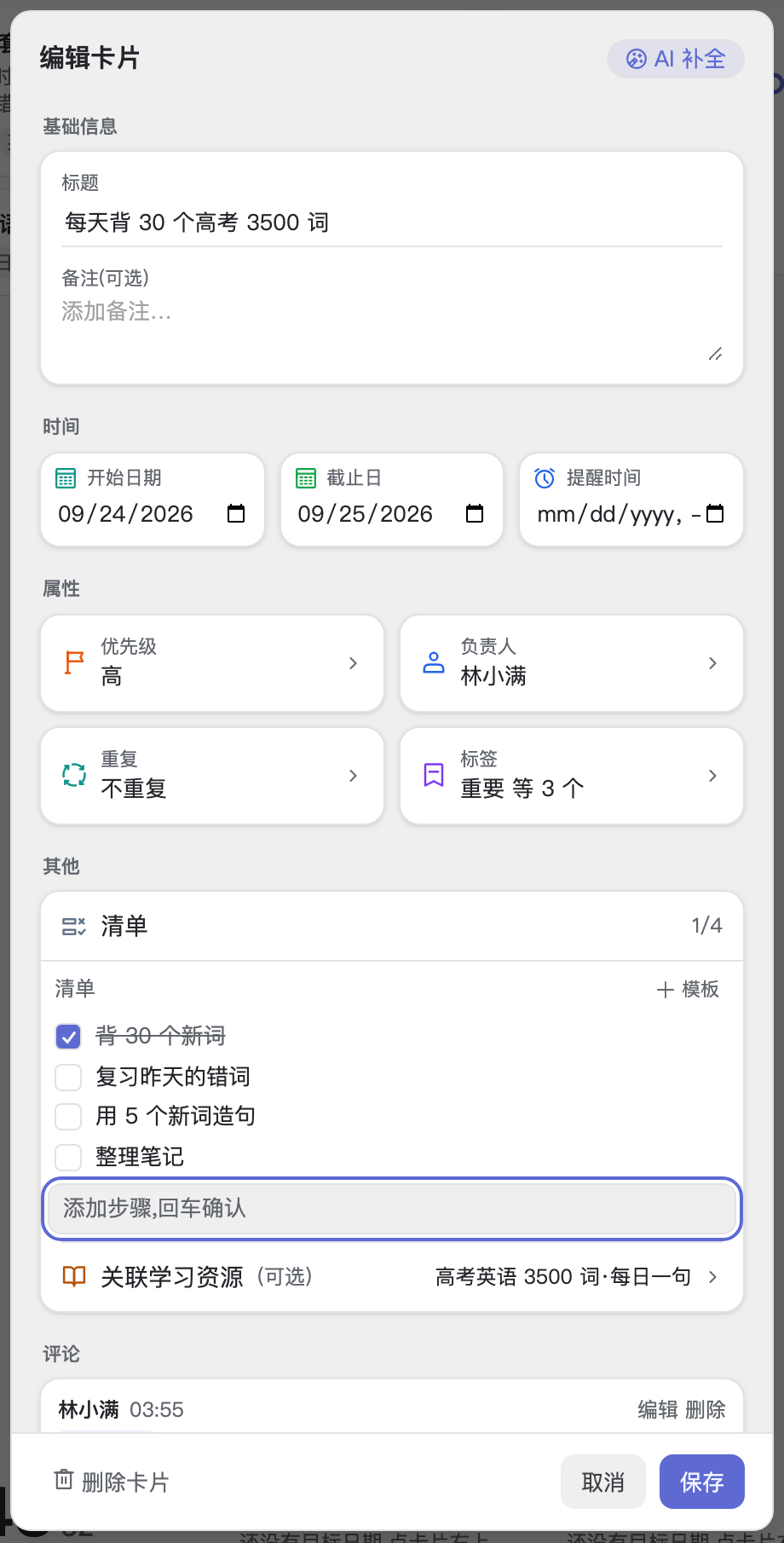Click the purple 标签 bookmark icon
The image size is (784, 1543).
click(434, 775)
